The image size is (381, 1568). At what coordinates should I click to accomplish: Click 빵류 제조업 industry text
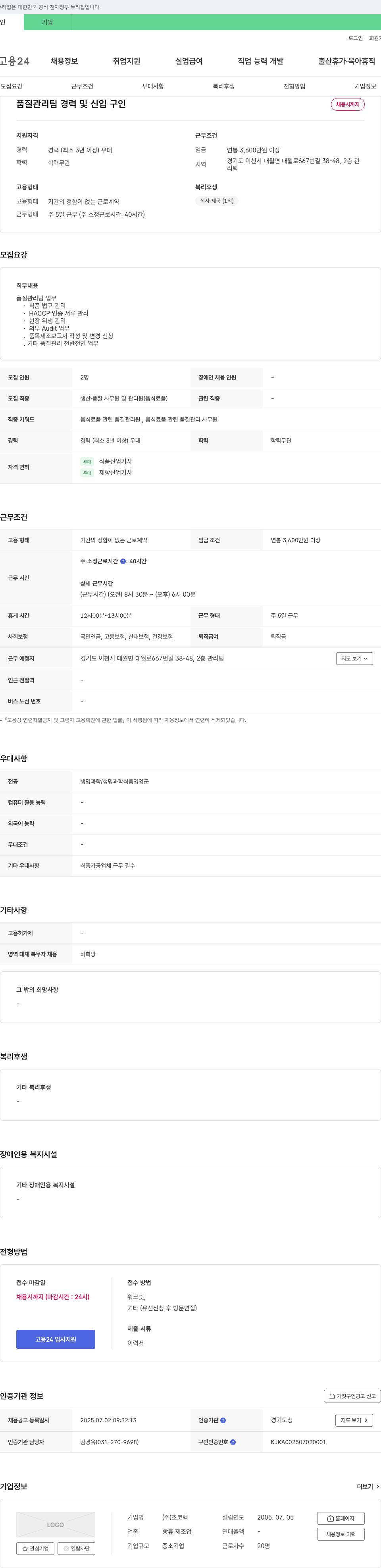coord(177,1531)
